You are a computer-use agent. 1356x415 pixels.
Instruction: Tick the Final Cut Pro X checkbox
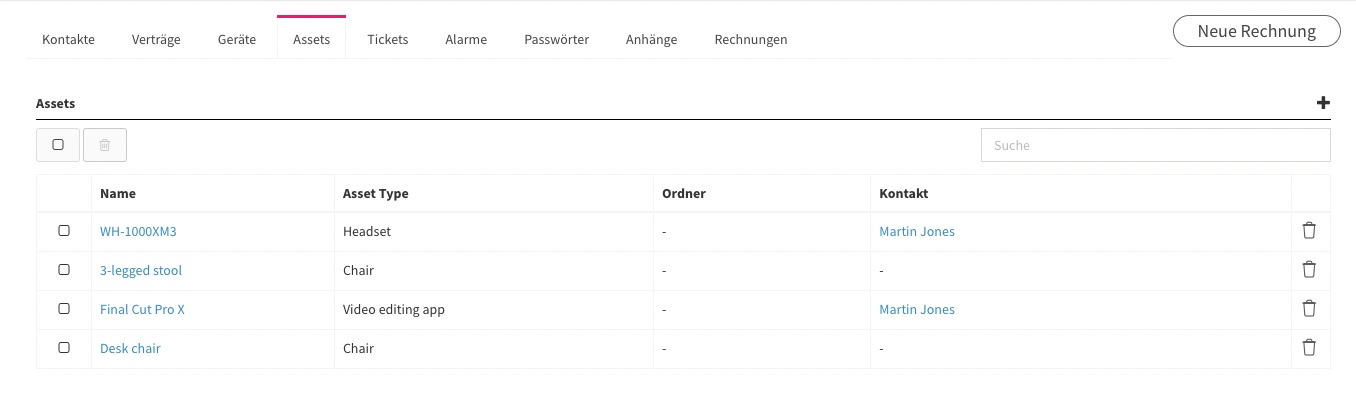[64, 309]
